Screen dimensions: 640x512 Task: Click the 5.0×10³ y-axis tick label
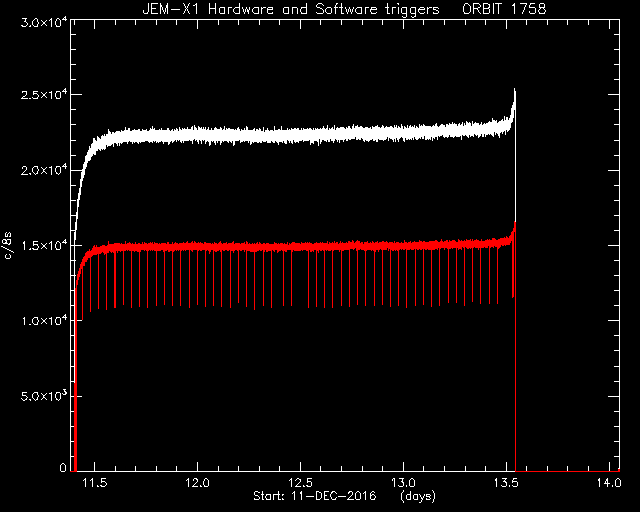44,396
